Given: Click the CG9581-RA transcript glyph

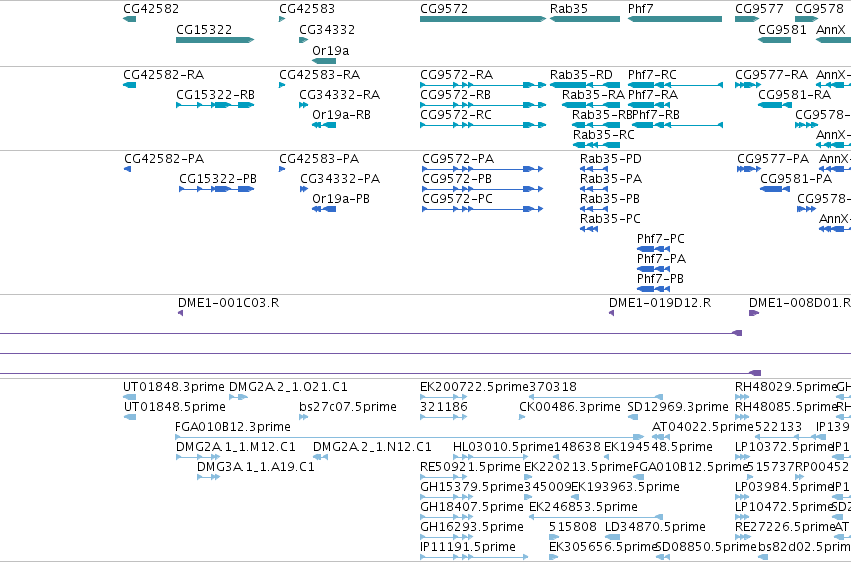Looking at the screenshot, I should 774,105.
